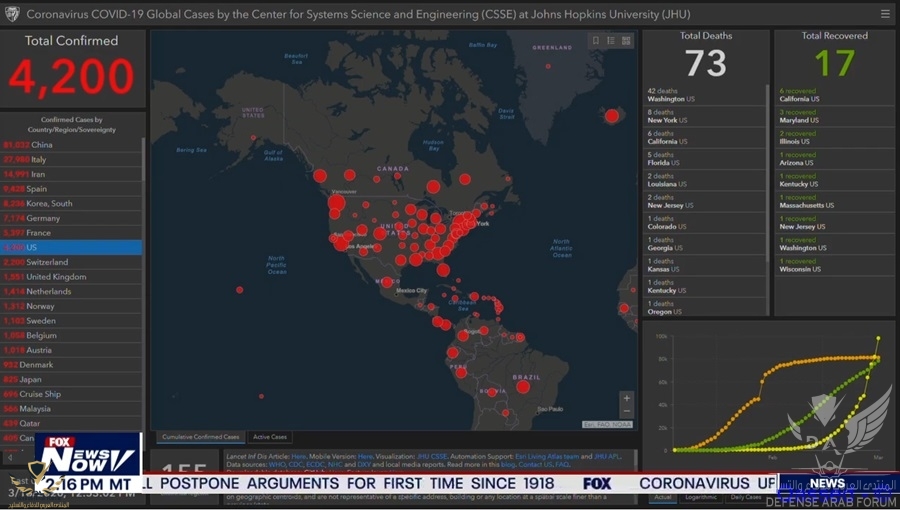Click the highlighted US row in the list
Screen dimensions: 900x510
point(70,247)
